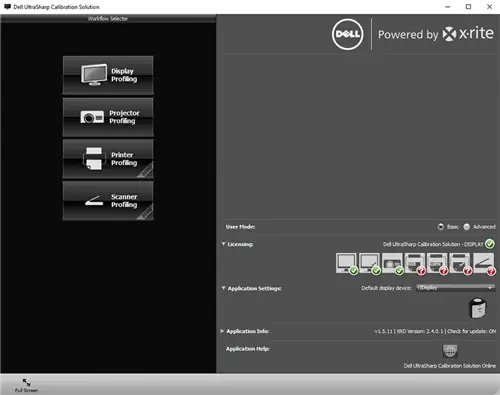Open the Display Profiling workflow
The height and width of the screenshot is (395, 500).
click(x=108, y=75)
